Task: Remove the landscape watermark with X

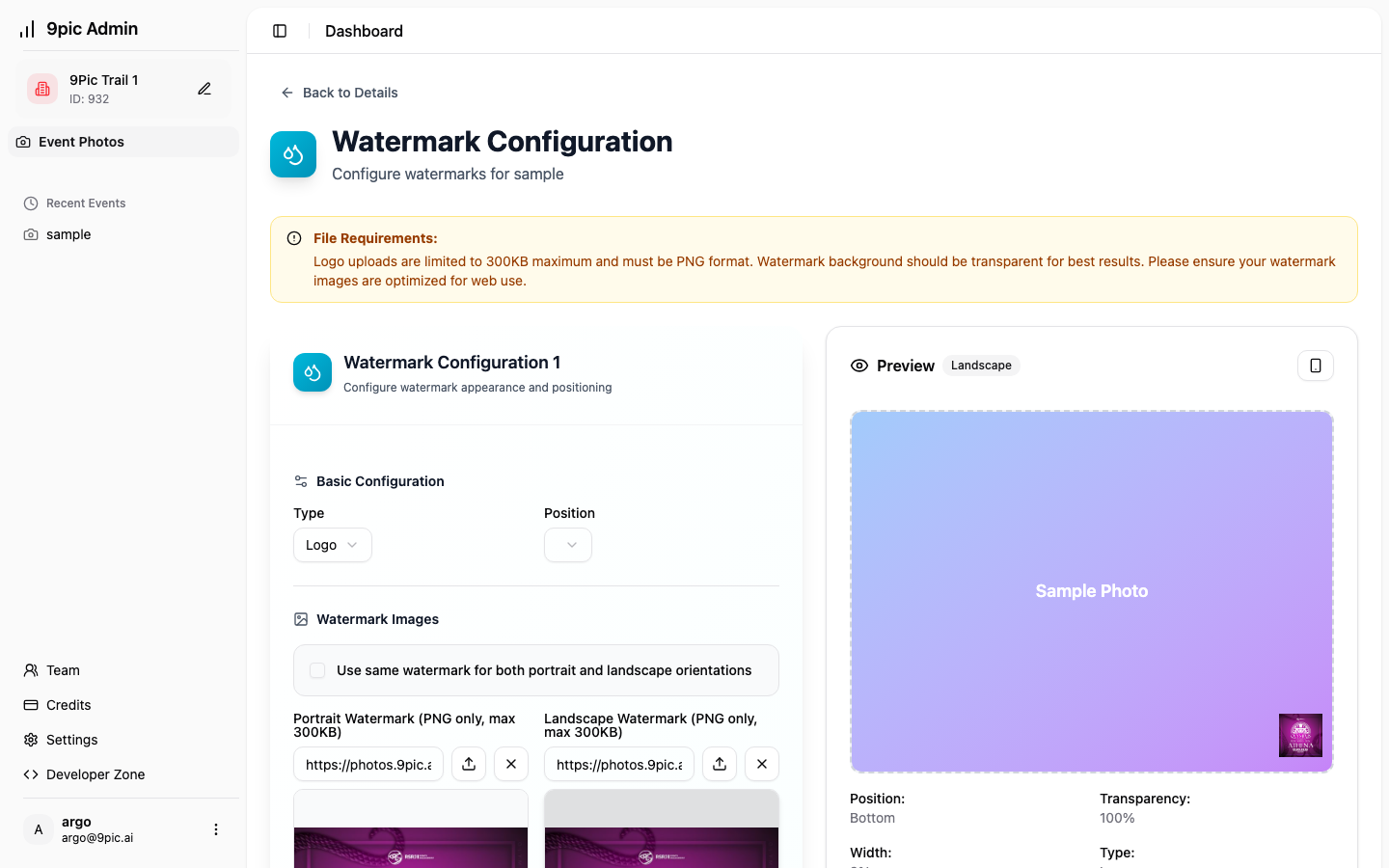Action: (762, 764)
